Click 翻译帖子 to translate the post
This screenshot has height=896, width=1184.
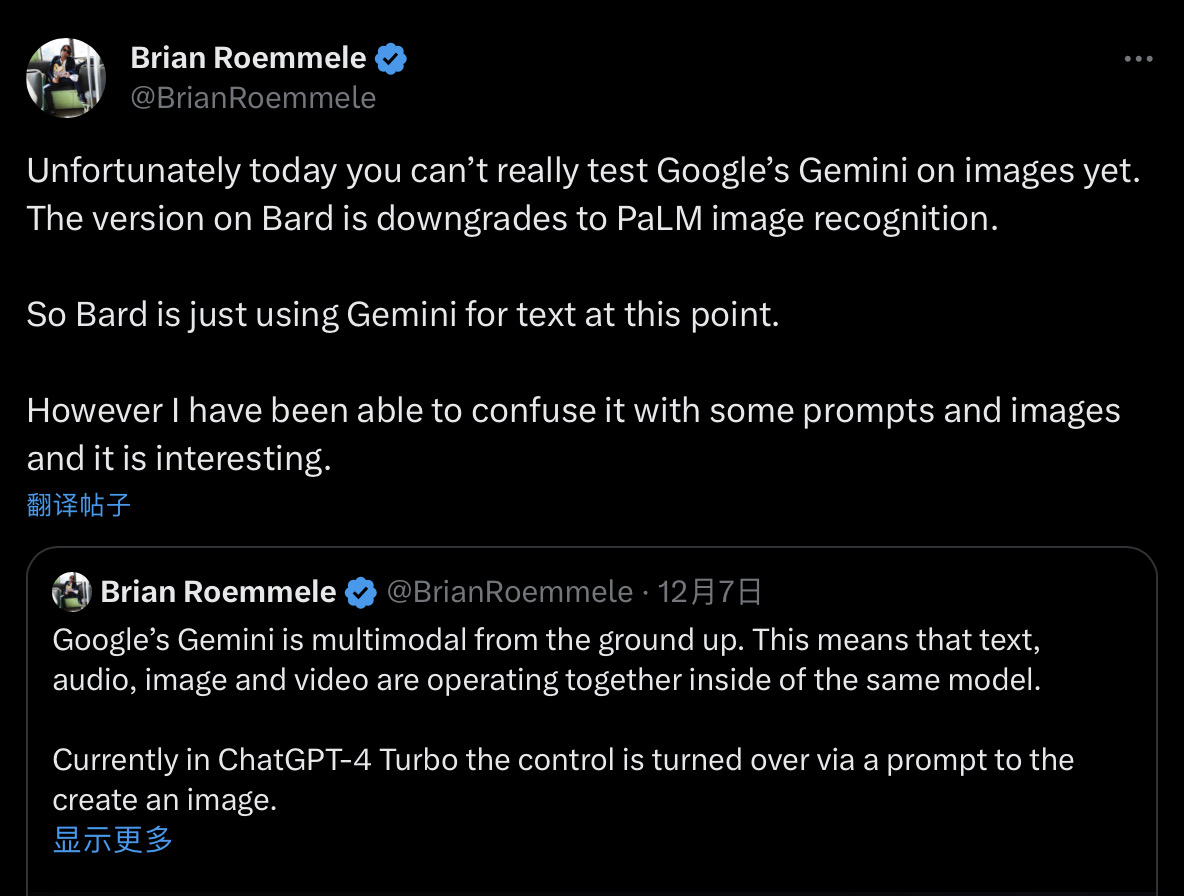tap(79, 505)
